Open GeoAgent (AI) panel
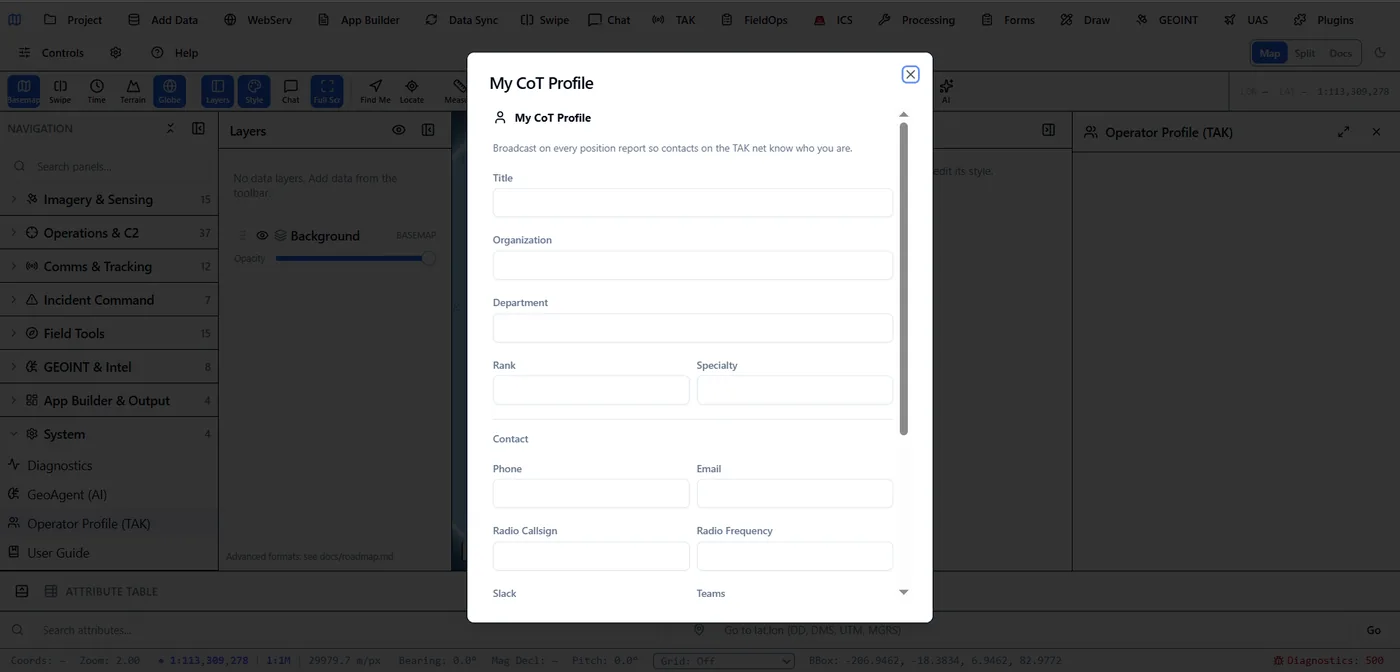 (109, 494)
